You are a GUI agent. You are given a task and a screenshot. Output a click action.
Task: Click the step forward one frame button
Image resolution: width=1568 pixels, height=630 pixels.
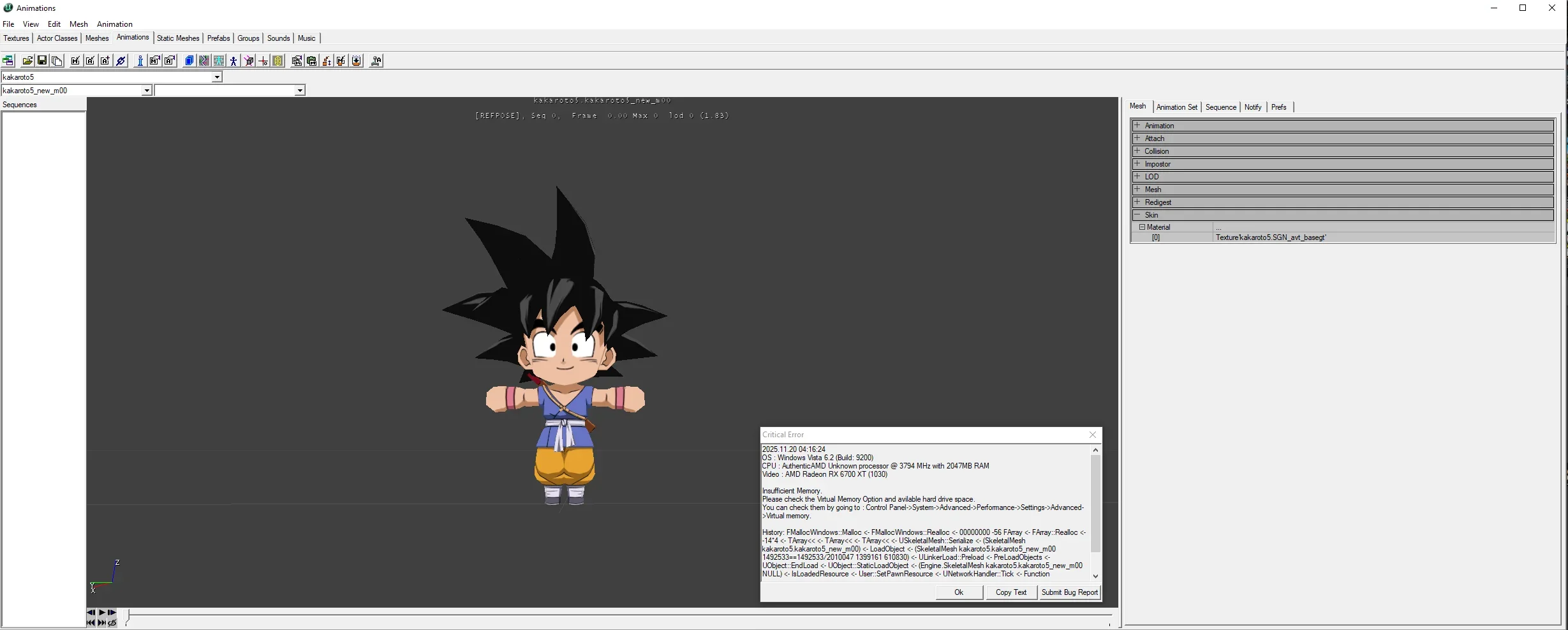[112, 612]
